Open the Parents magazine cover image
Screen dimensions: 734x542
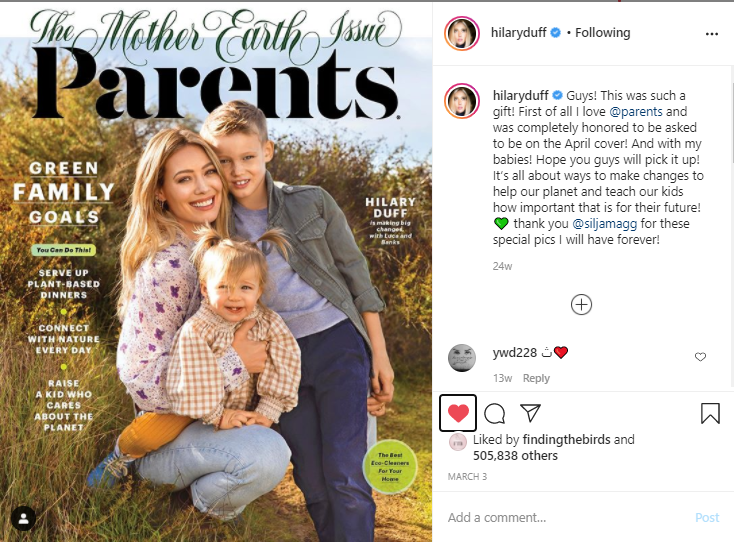click(x=216, y=271)
